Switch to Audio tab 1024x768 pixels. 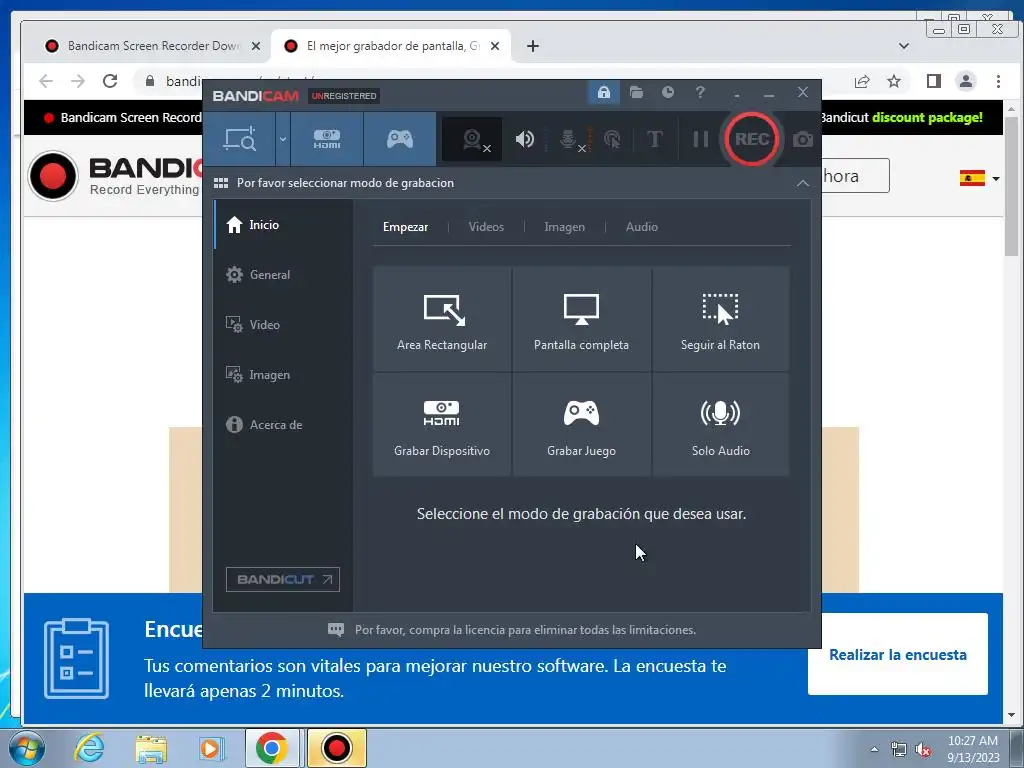click(641, 227)
